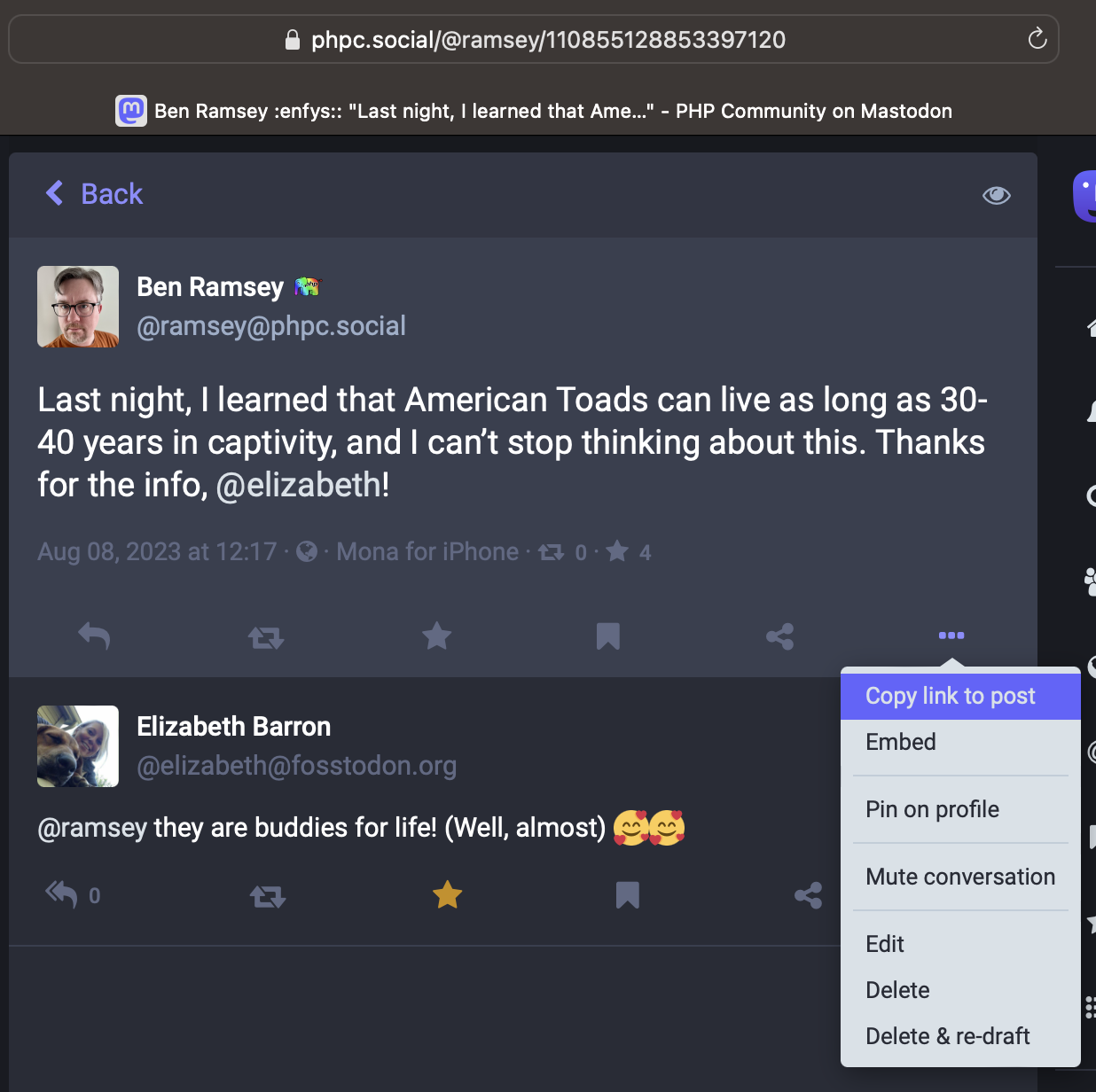
Task: Unfavorite Elizabeth Barron's starred reply
Action: [447, 895]
